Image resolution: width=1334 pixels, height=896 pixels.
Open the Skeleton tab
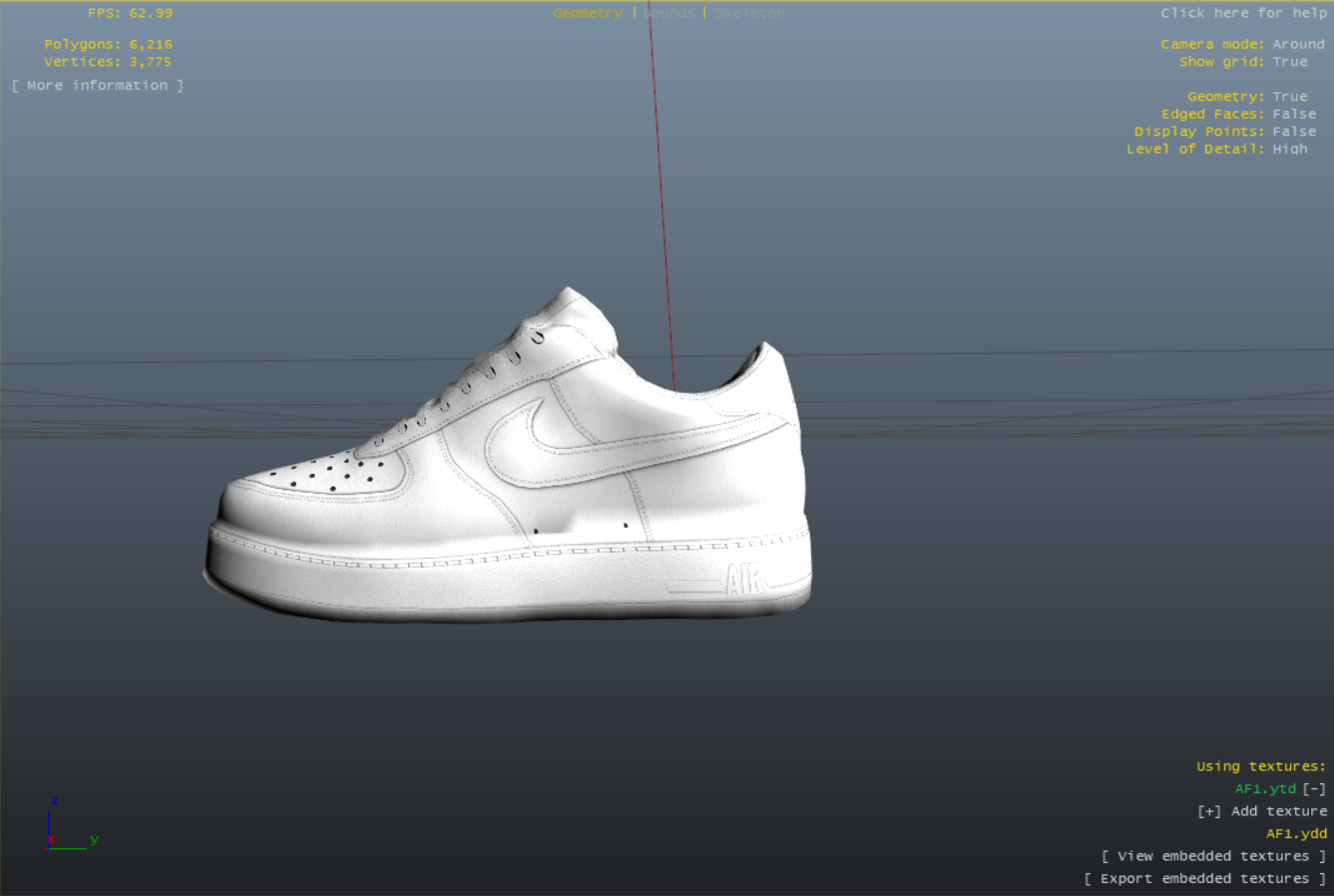(750, 13)
